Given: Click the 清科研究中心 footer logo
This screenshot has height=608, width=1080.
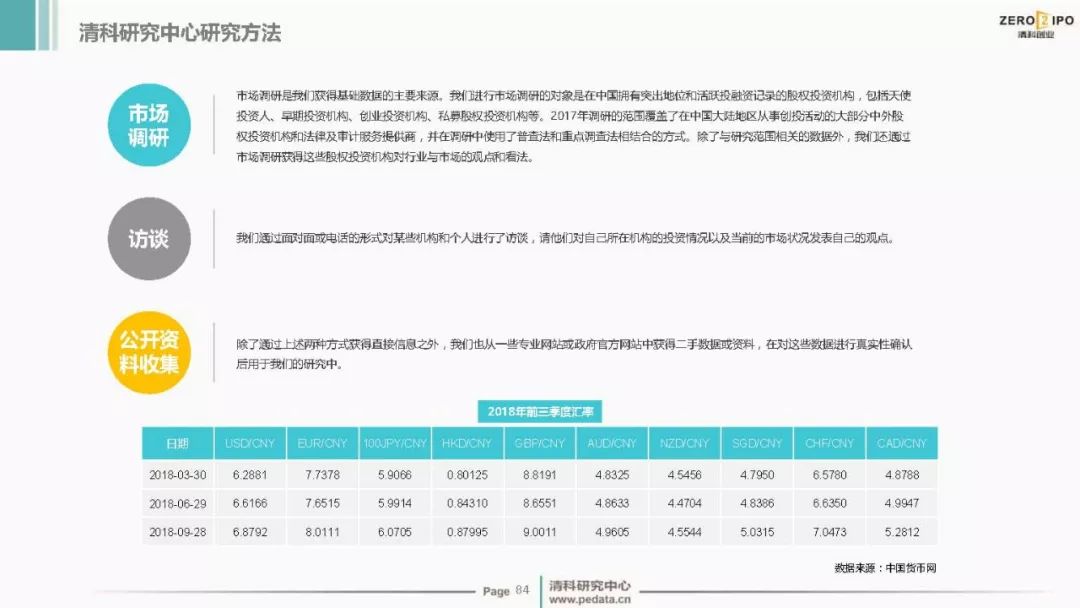Looking at the screenshot, I should (x=591, y=585).
